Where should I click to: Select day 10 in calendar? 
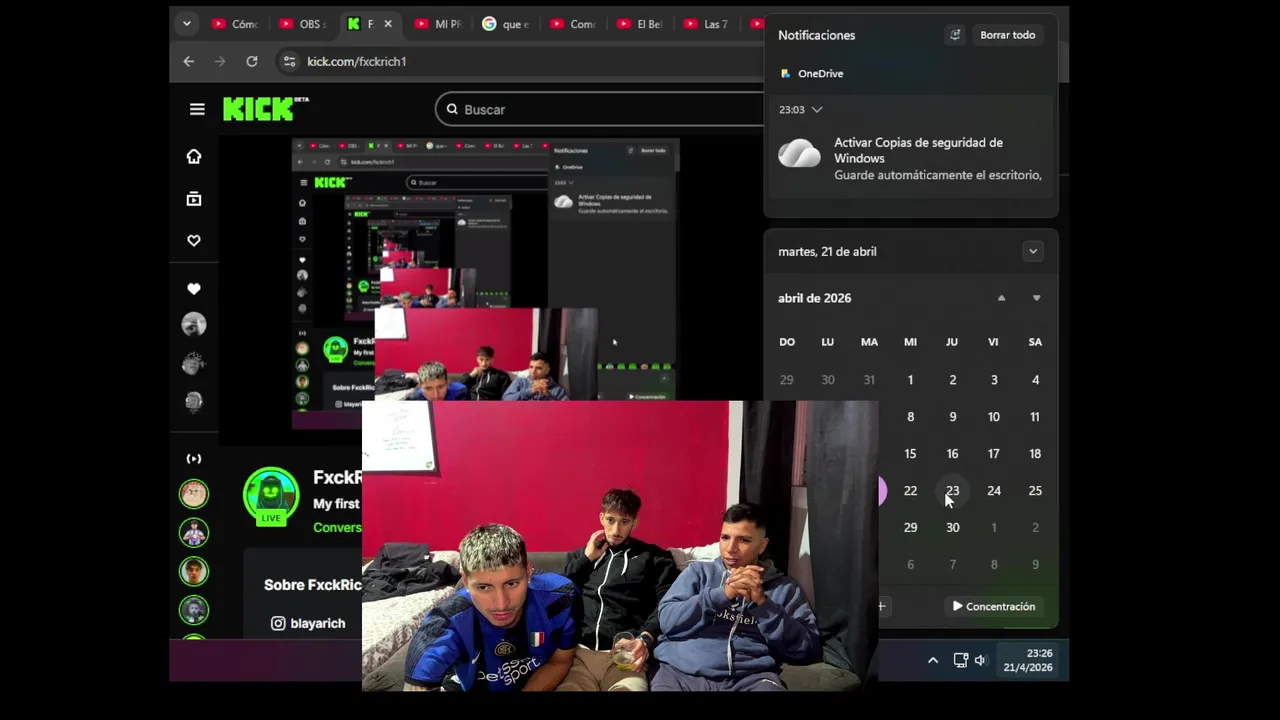[993, 417]
